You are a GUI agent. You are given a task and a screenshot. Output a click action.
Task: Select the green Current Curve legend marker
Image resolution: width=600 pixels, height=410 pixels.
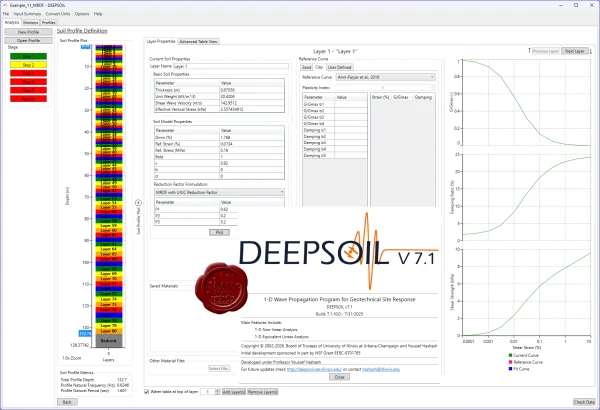tap(510, 355)
